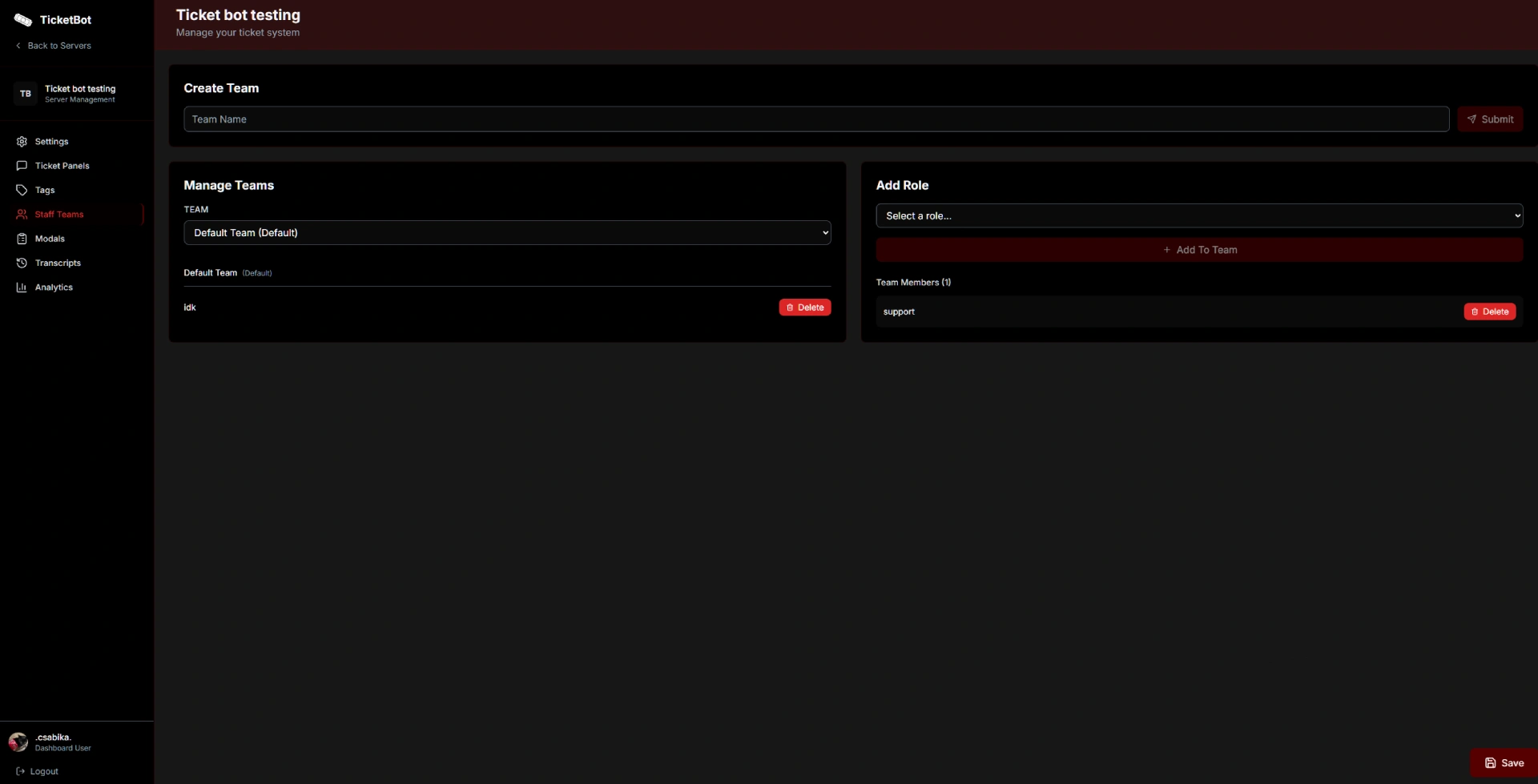The image size is (1538, 784).
Task: Expand the Select a role dropdown
Action: (1198, 216)
